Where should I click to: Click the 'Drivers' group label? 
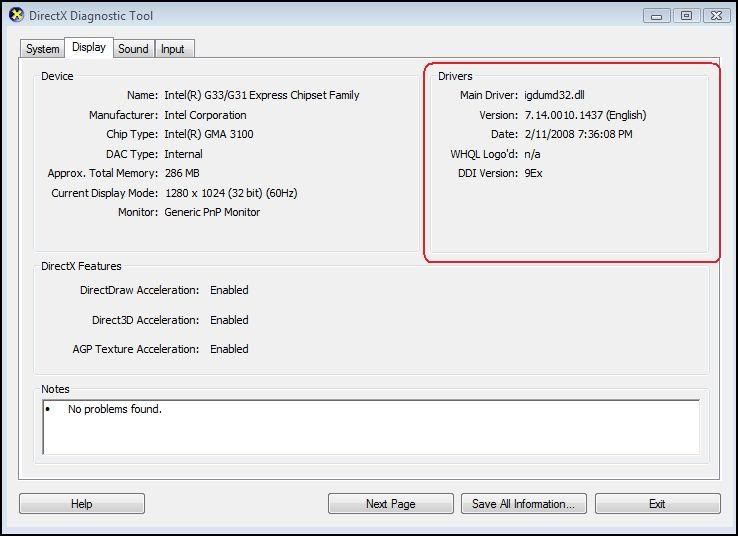(x=455, y=76)
